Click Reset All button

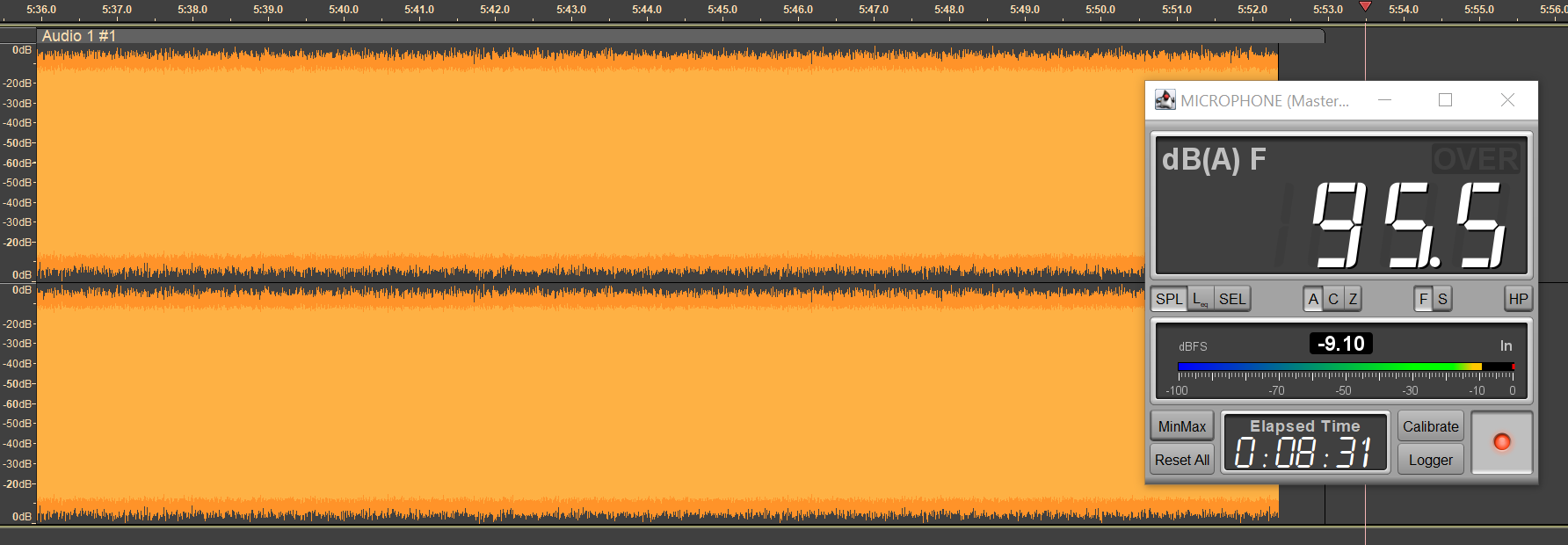1182,460
